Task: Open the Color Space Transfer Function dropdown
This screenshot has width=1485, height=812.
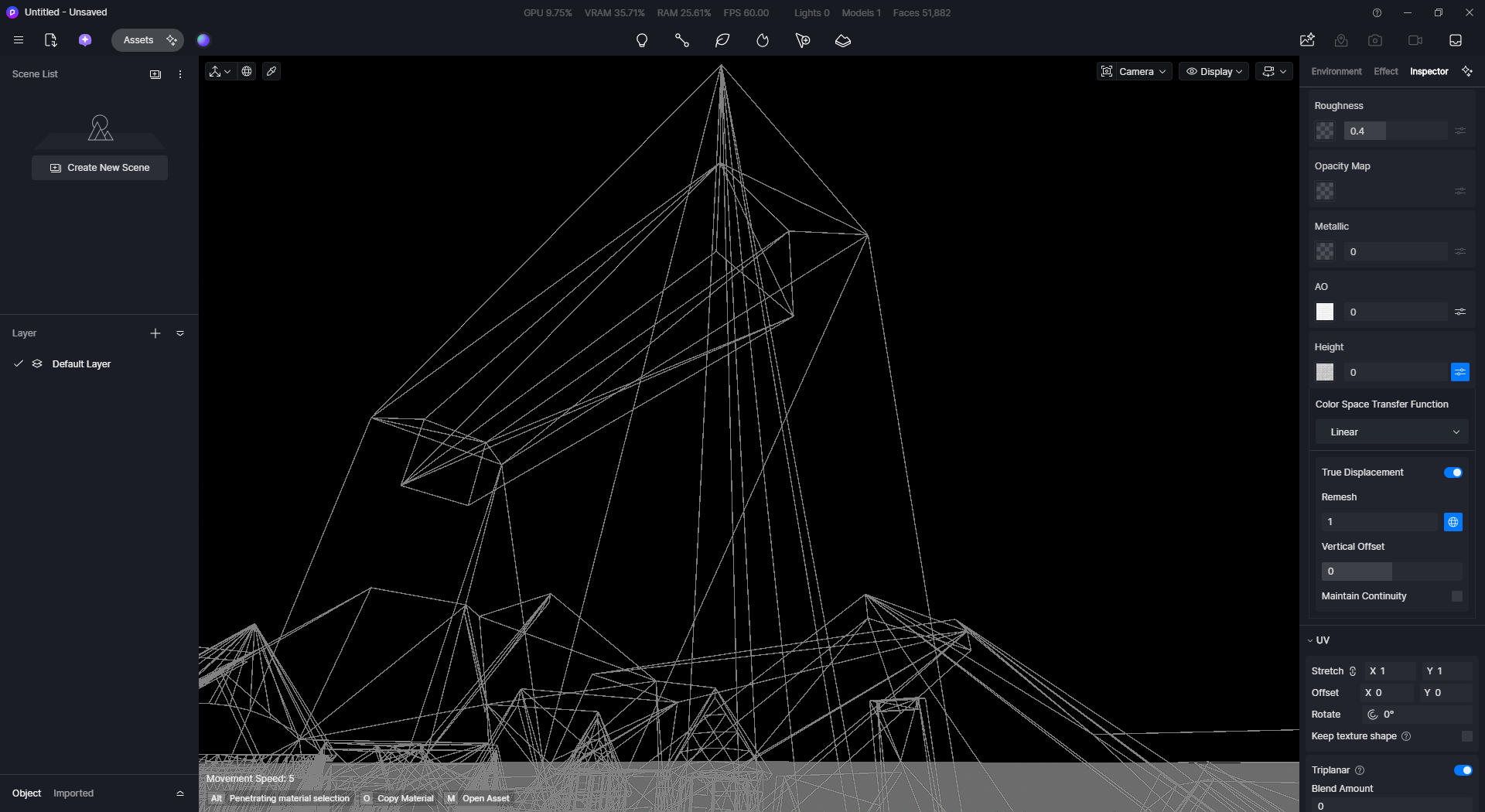Action: [x=1391, y=432]
